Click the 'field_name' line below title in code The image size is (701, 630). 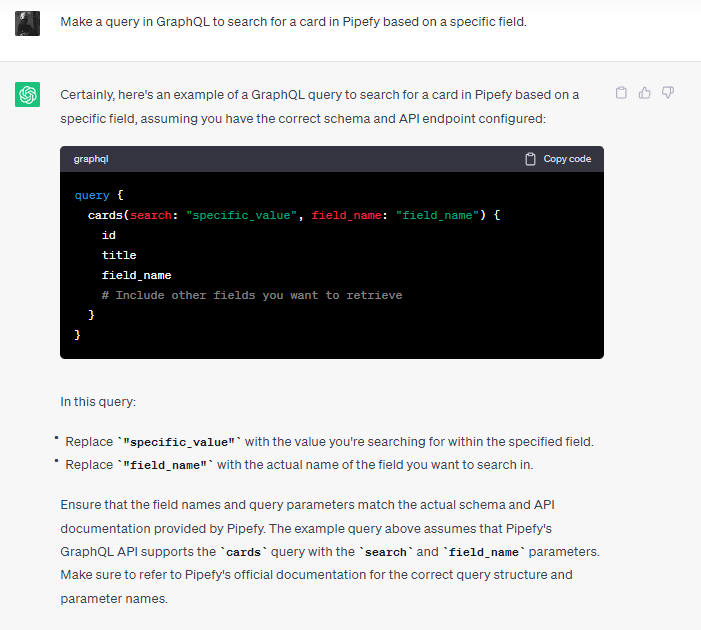pyautogui.click(x=136, y=275)
